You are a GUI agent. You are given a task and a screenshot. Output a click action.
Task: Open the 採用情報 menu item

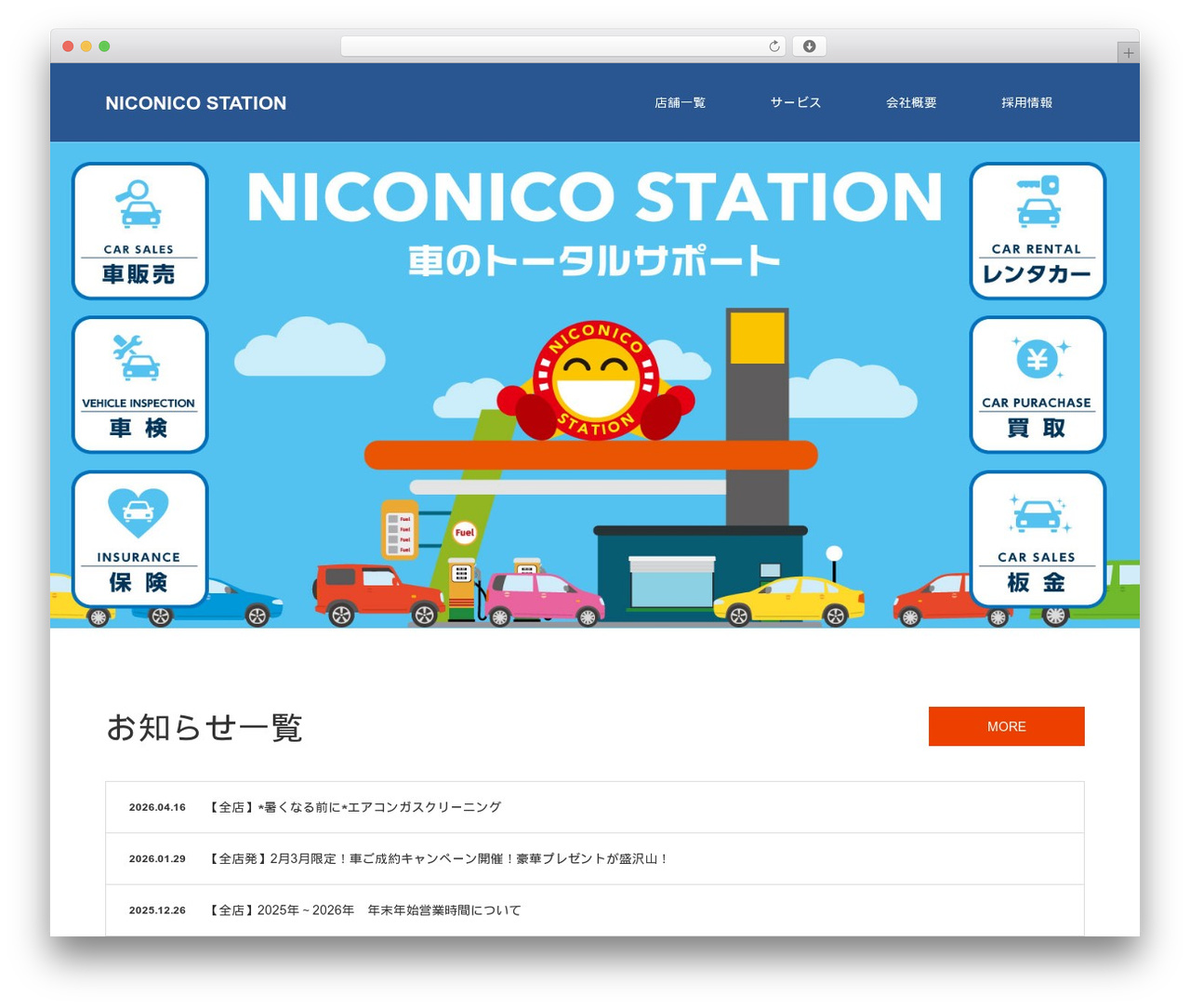point(1027,103)
